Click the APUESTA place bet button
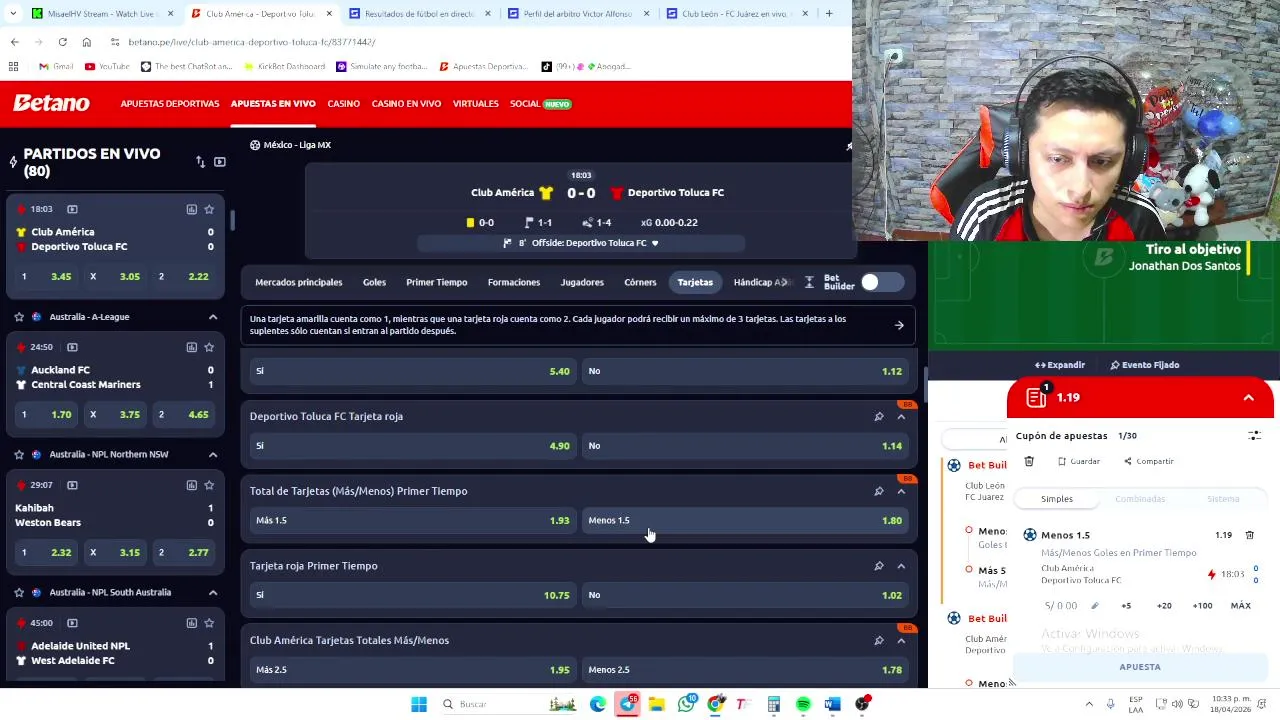This screenshot has height=720, width=1280. [1140, 667]
